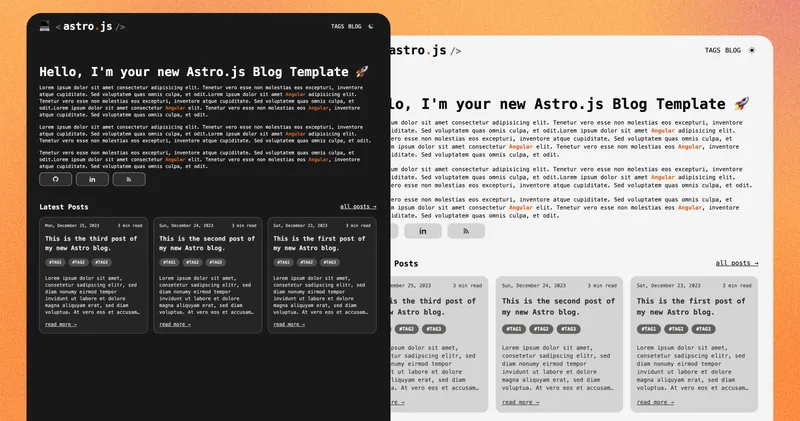Screen dimensions: 800x421
Task: Toggle theme using moon icon in dark header
Action: click(x=370, y=27)
